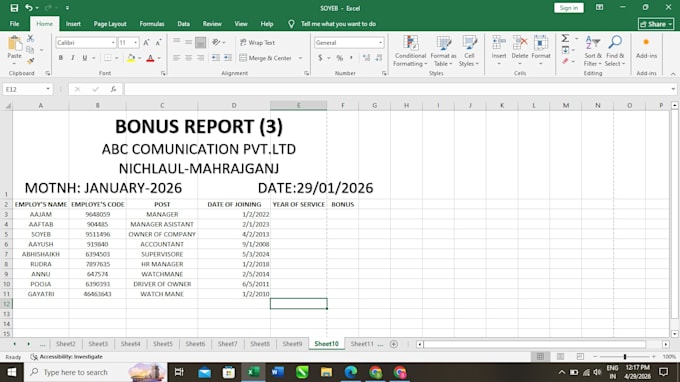Apply accounting dollar format
This screenshot has height=382, width=680.
(320, 58)
